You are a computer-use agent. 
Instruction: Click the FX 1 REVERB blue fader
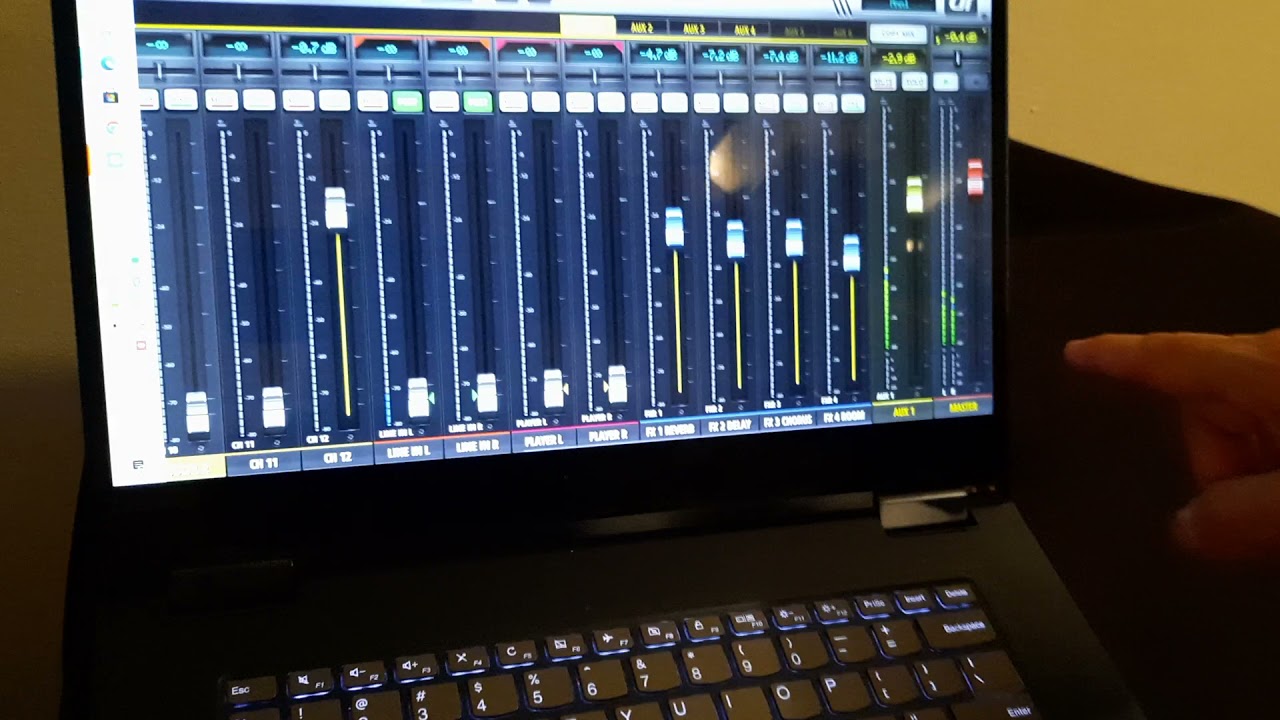tap(675, 227)
